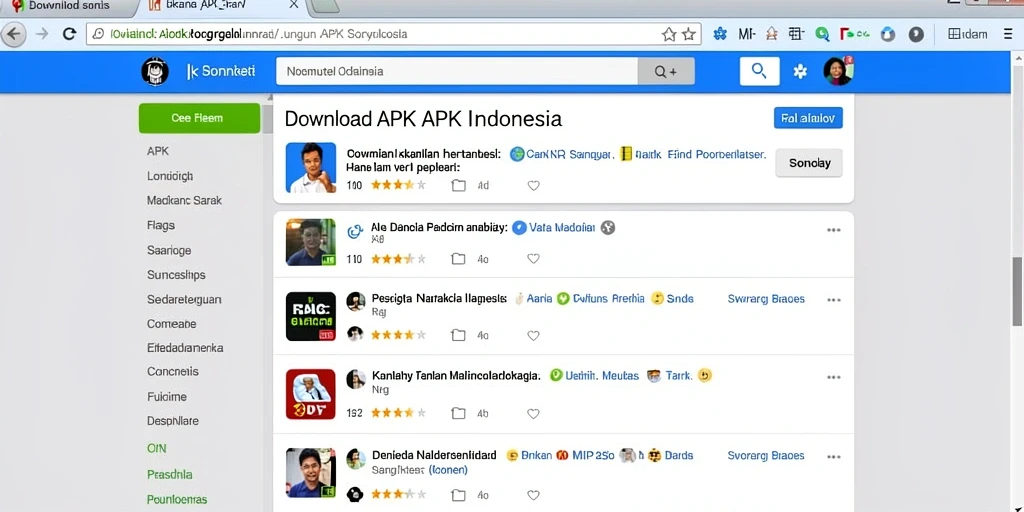Click the grey 'Sonolay' button
The height and width of the screenshot is (512, 1024).
(809, 163)
